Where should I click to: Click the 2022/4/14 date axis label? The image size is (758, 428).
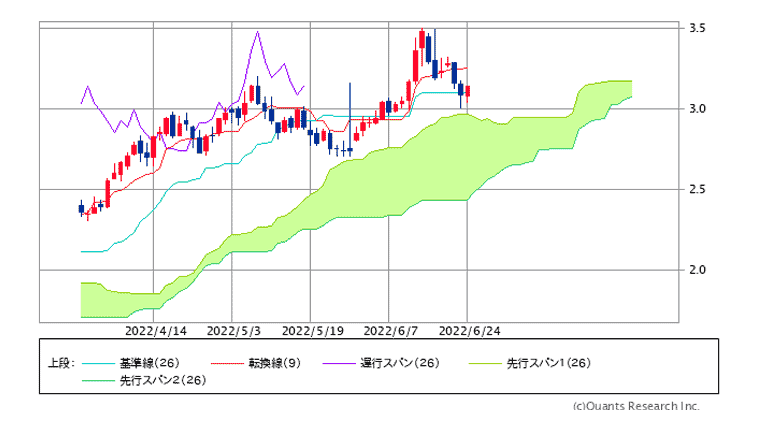[x=156, y=330]
